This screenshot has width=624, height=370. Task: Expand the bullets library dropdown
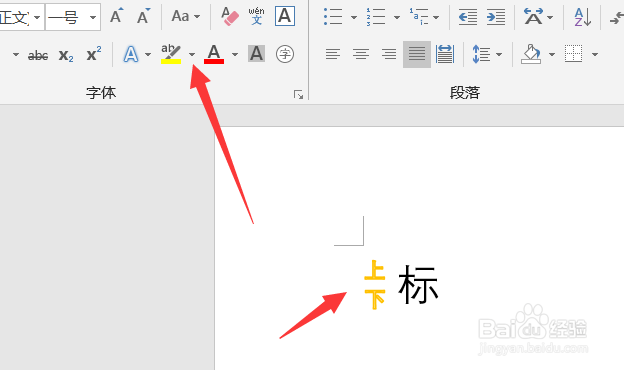coord(354,17)
